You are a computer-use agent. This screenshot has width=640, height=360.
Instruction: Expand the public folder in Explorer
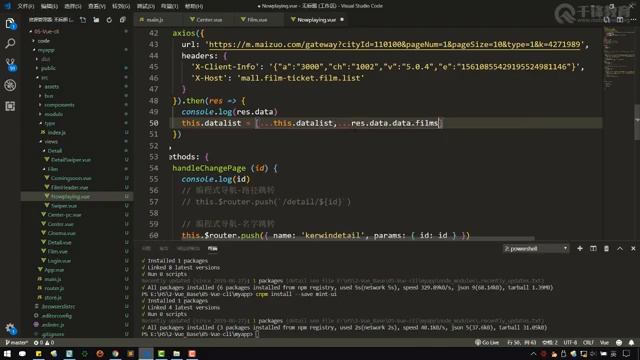click(48, 68)
